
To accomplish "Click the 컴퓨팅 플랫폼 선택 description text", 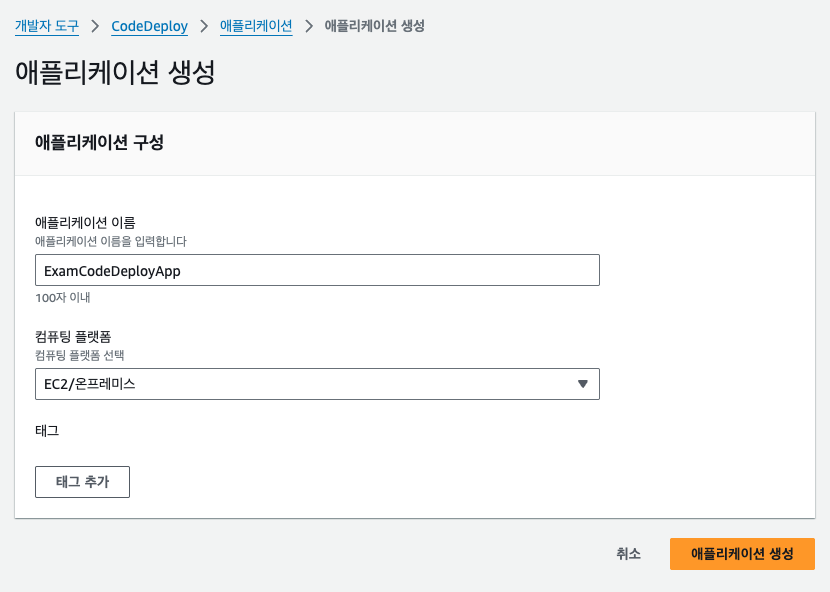I will [81, 355].
